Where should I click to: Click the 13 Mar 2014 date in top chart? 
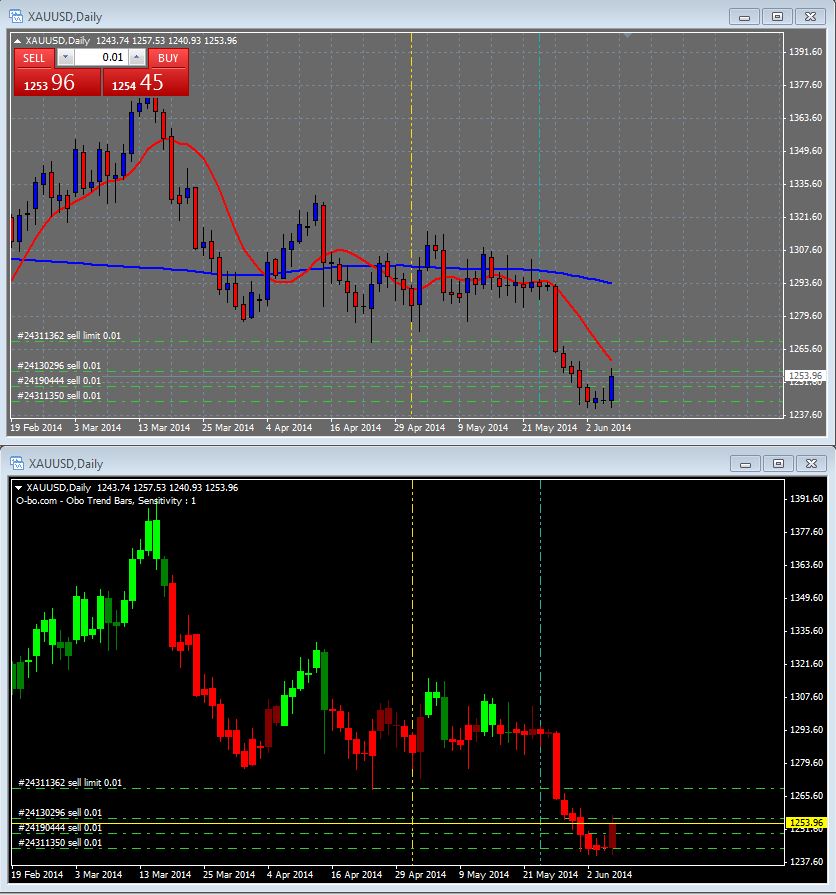point(164,427)
